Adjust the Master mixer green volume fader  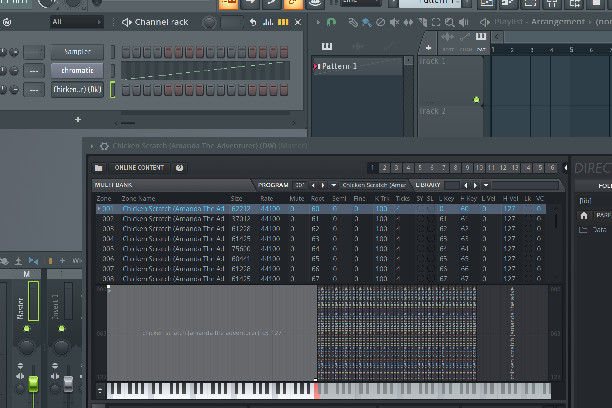(x=33, y=384)
